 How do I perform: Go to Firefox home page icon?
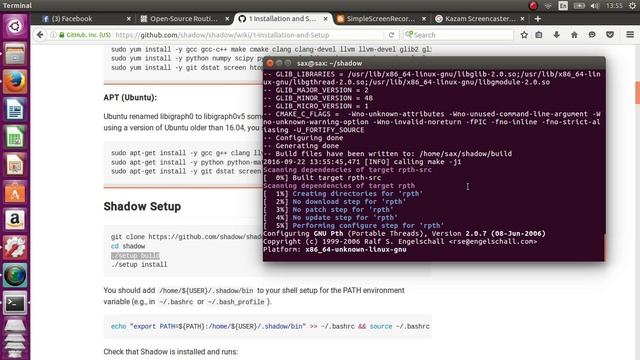click(574, 35)
